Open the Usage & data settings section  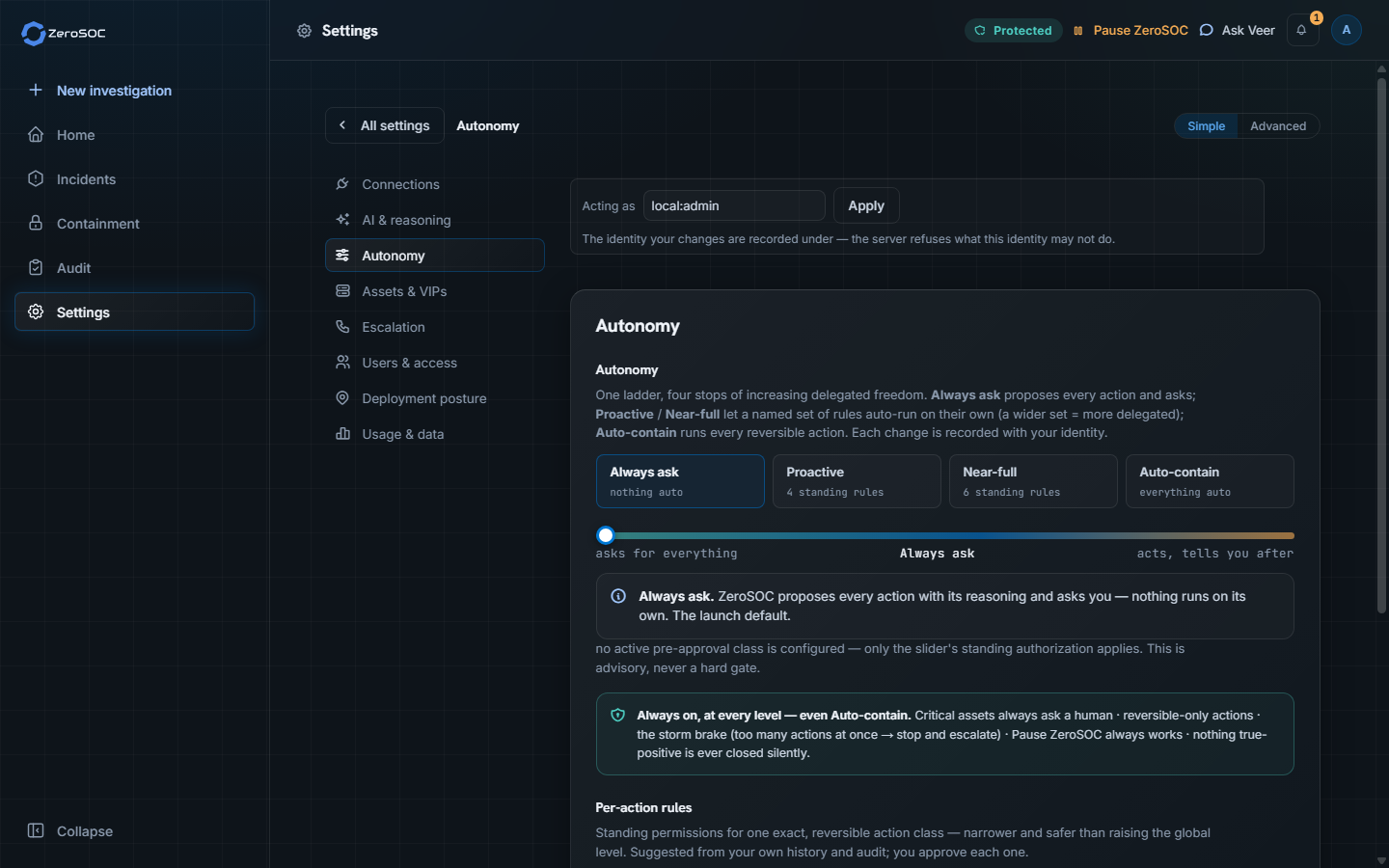[435, 434]
